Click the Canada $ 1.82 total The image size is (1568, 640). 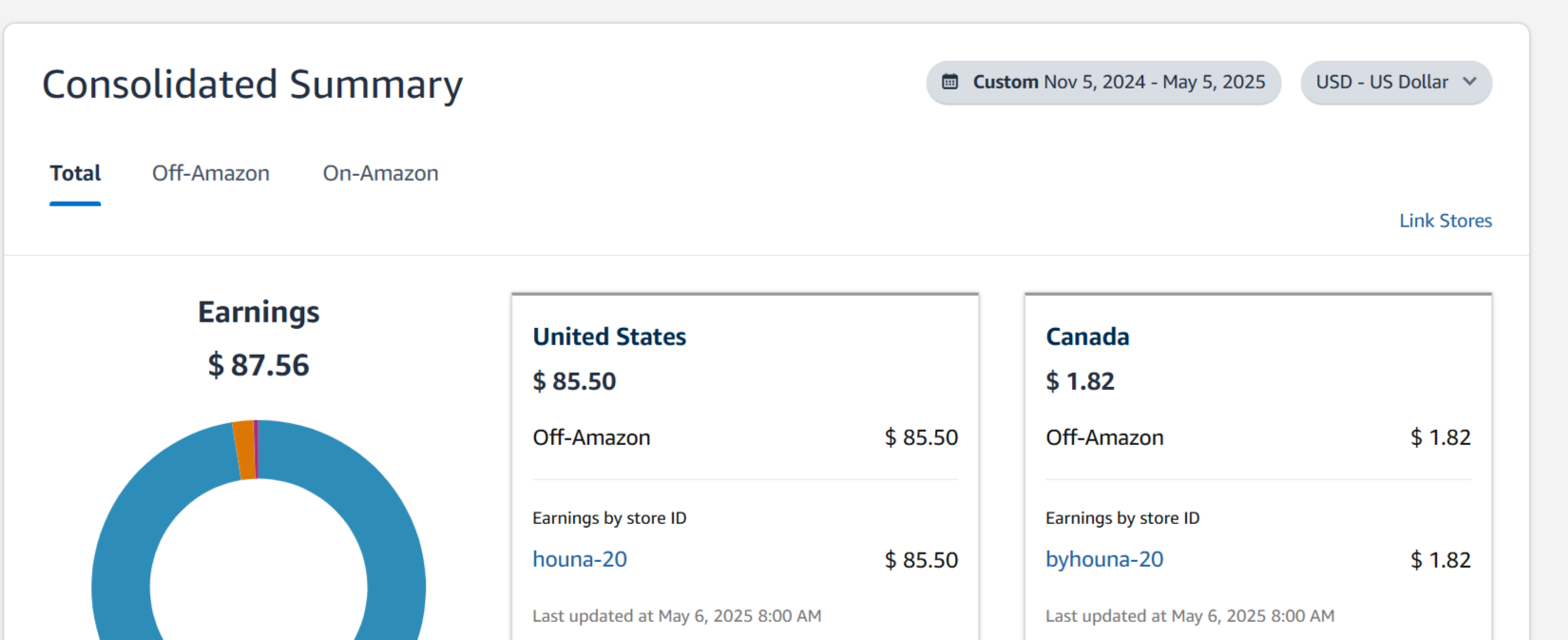[x=1080, y=381]
